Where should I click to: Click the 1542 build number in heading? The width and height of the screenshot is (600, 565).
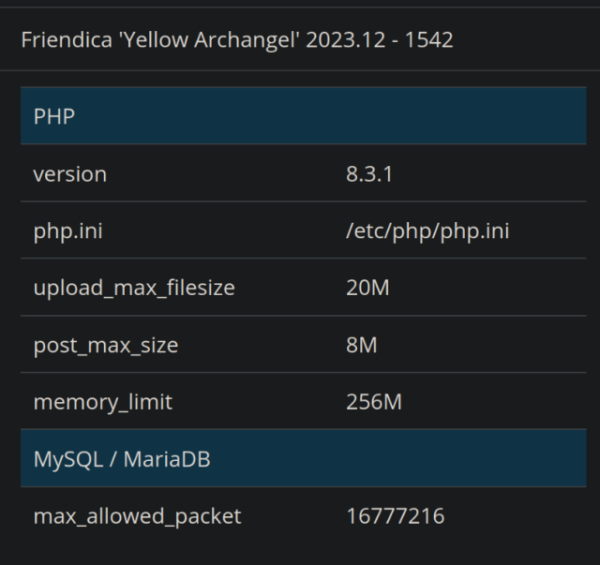coord(429,40)
